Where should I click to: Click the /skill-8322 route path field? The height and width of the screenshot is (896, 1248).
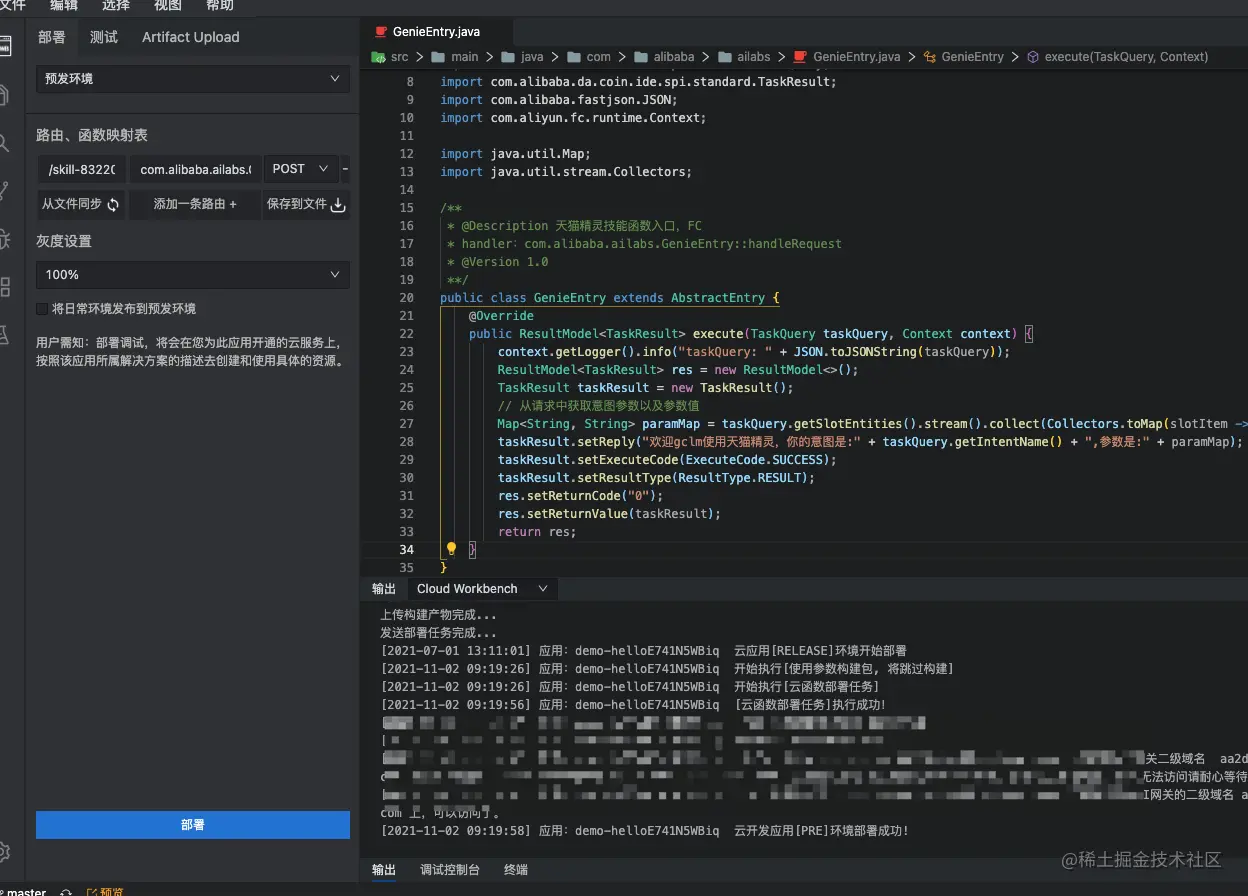coord(81,169)
